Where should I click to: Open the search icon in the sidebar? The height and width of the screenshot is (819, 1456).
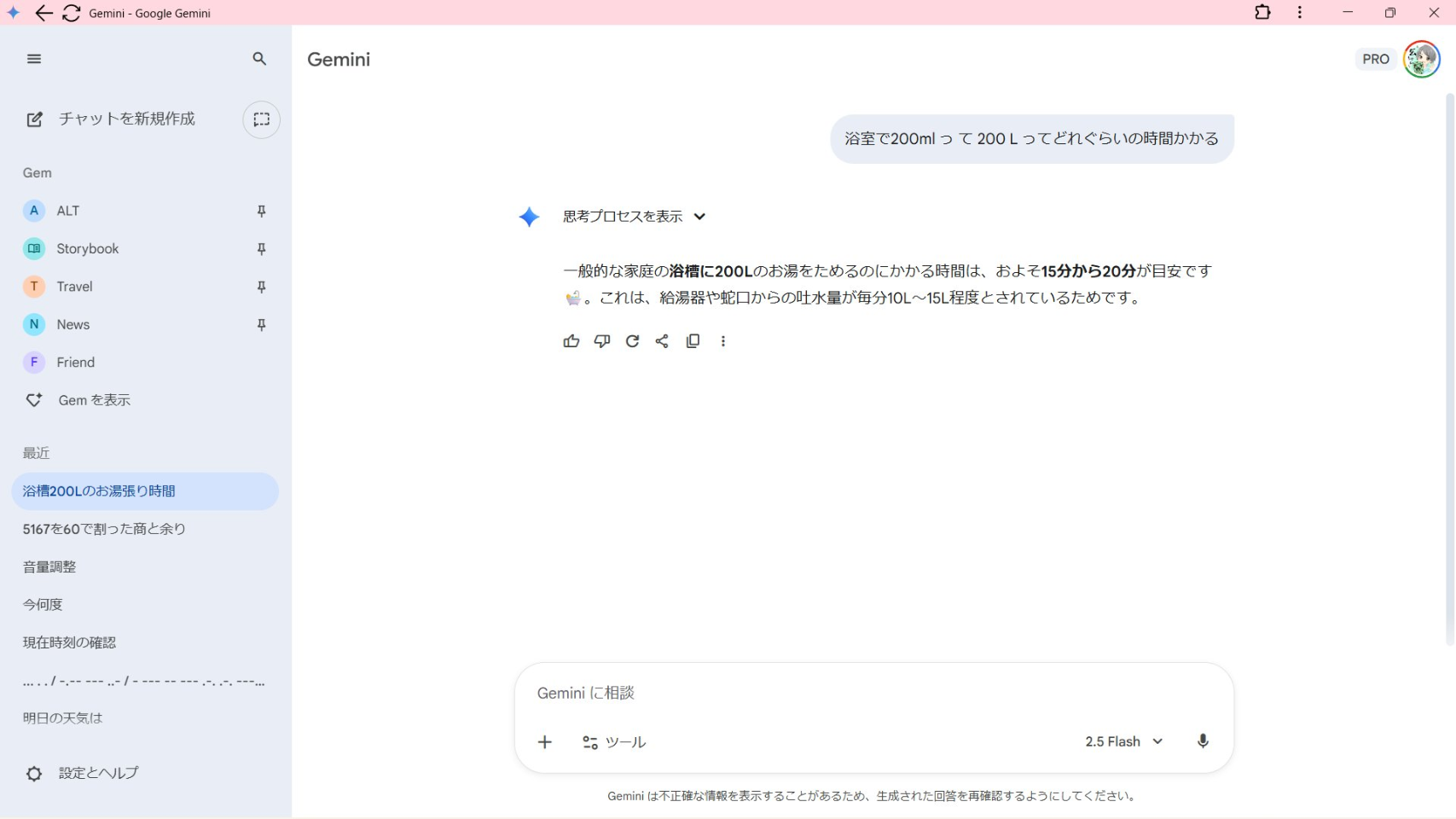click(259, 59)
